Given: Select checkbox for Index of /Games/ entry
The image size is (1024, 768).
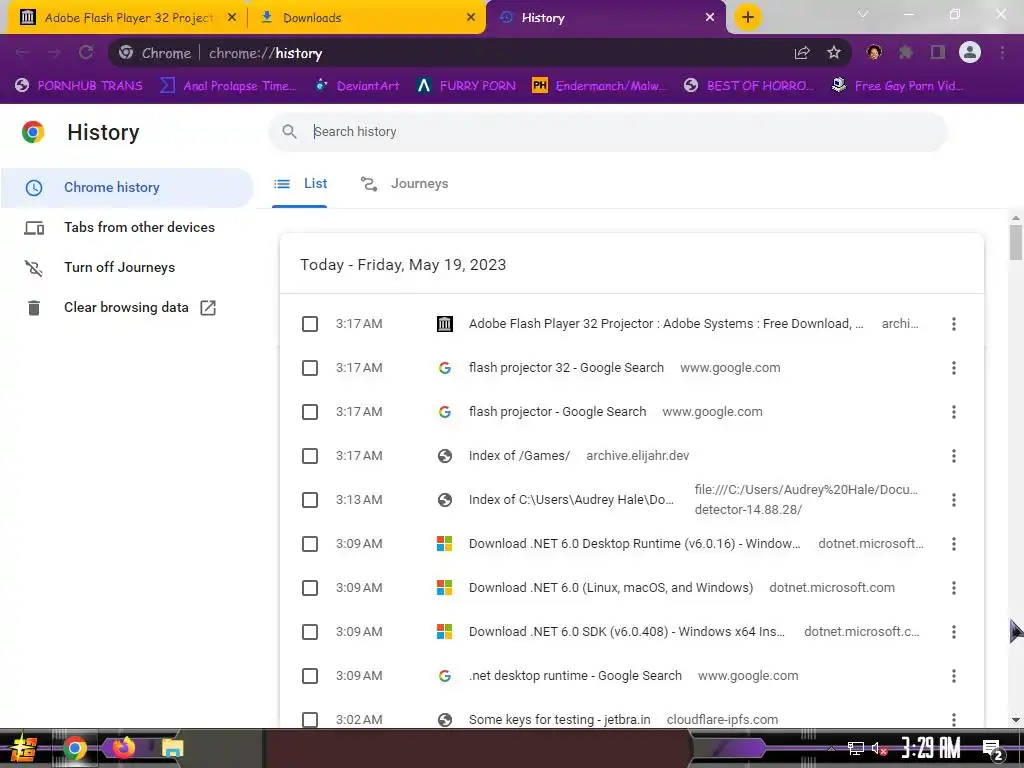Looking at the screenshot, I should click(x=310, y=456).
